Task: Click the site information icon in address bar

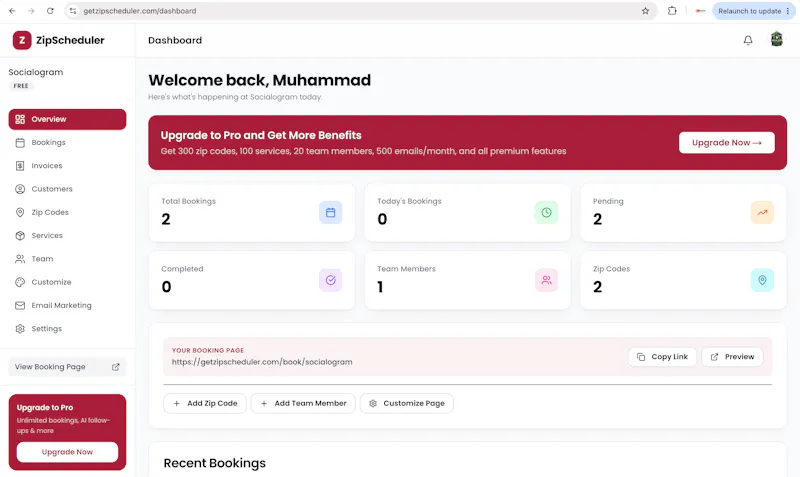Action: tap(73, 11)
